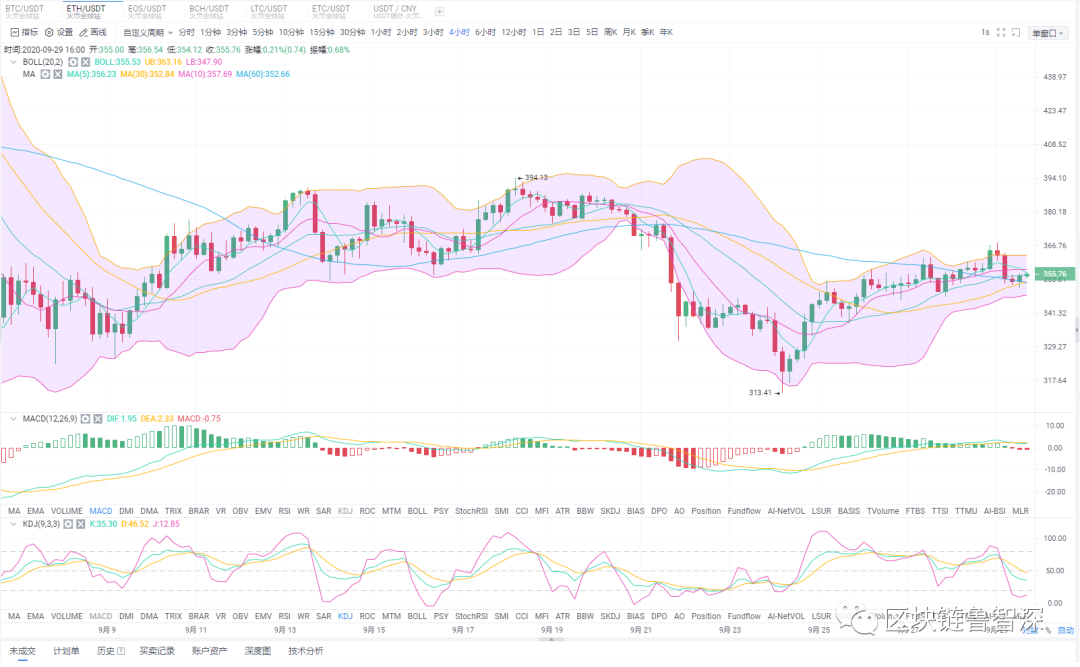Select the 4小时 interval
The width and height of the screenshot is (1080, 667).
pos(459,32)
